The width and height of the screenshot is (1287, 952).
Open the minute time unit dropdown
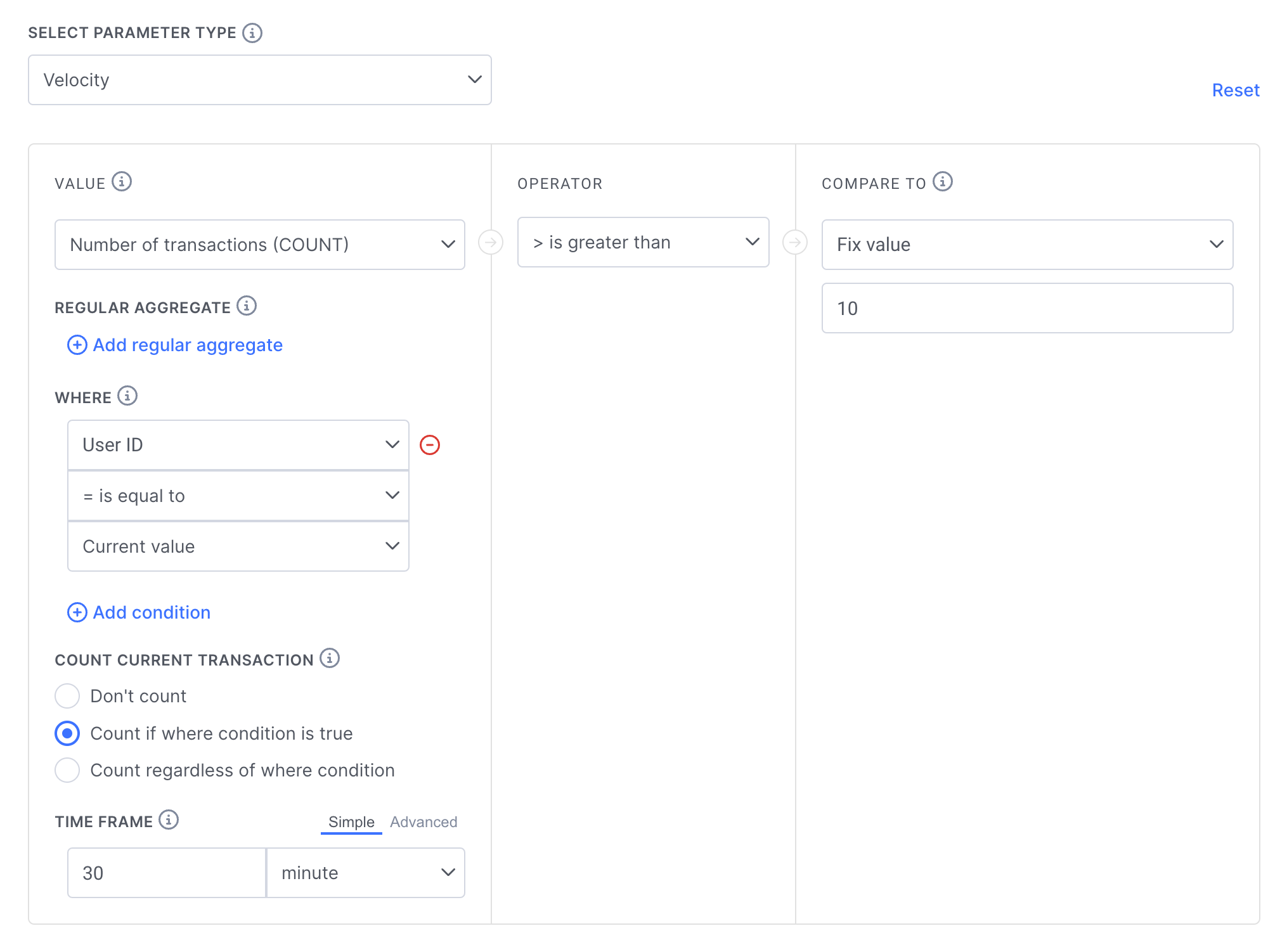[366, 873]
